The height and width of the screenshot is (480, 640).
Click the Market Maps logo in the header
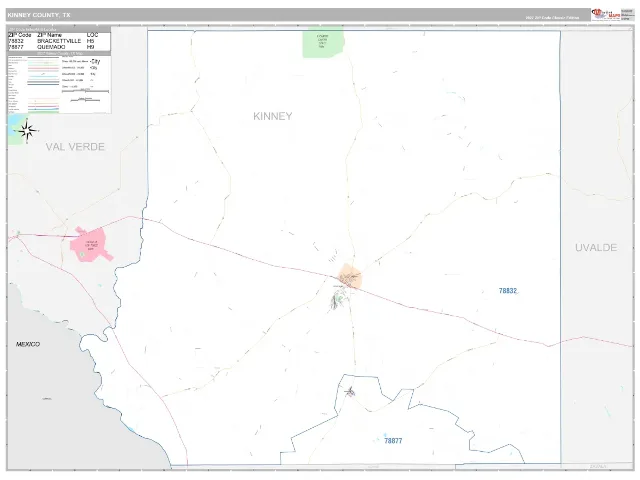[606, 15]
